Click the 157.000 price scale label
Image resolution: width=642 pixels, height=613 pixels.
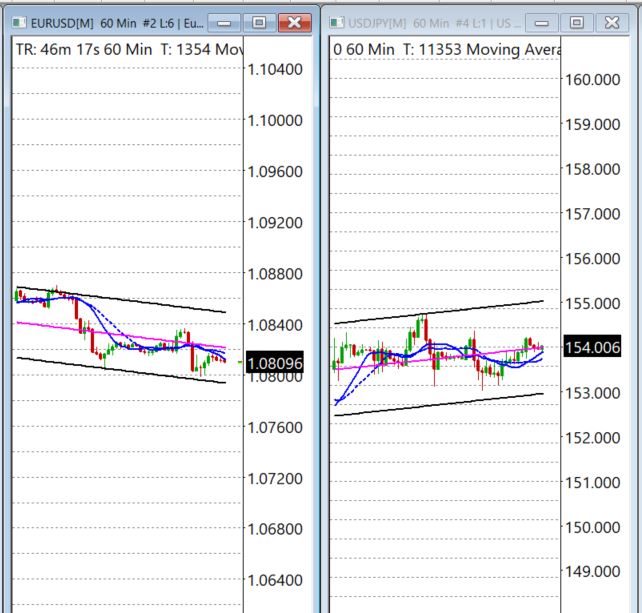592,214
